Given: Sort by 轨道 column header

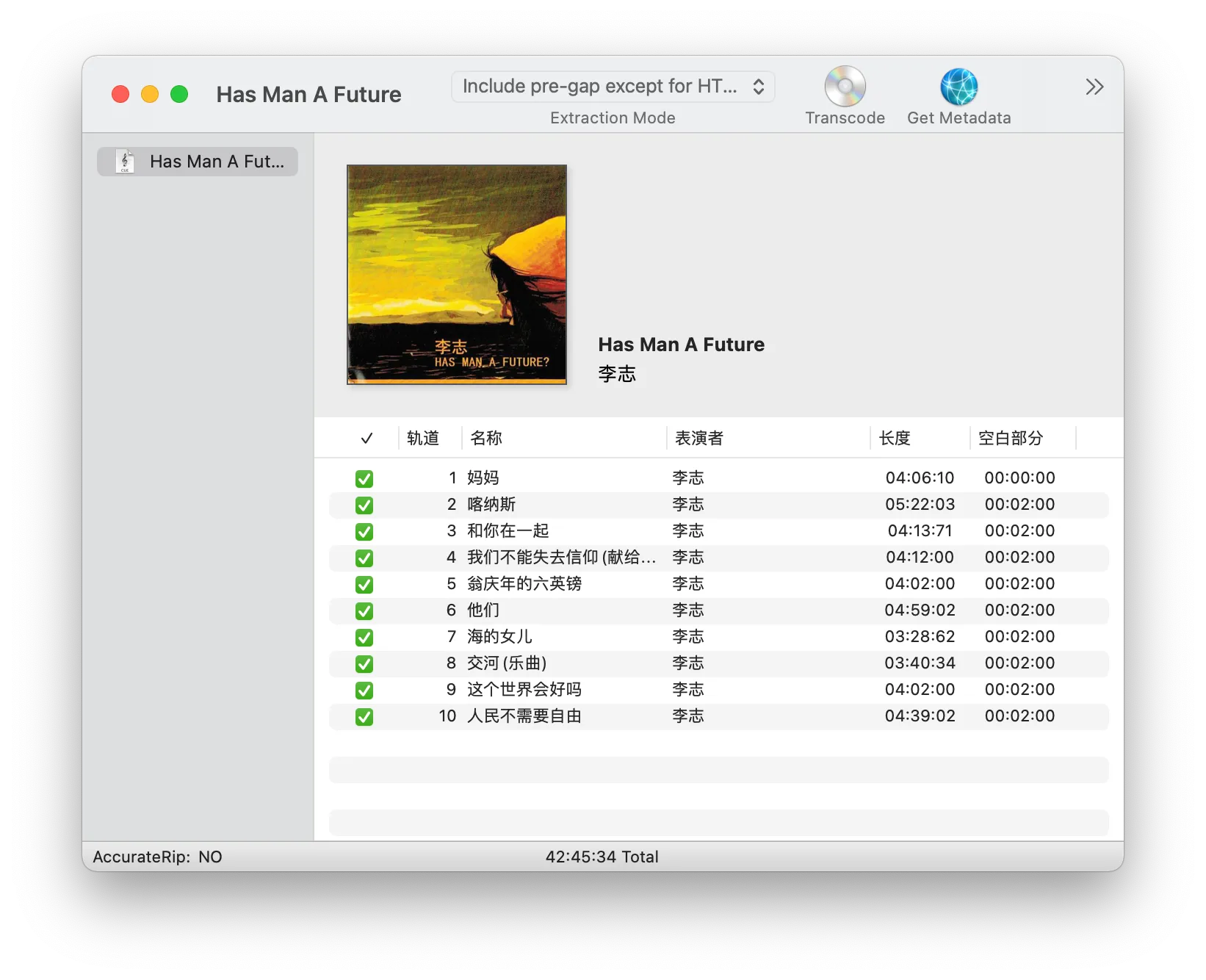Looking at the screenshot, I should click(423, 439).
